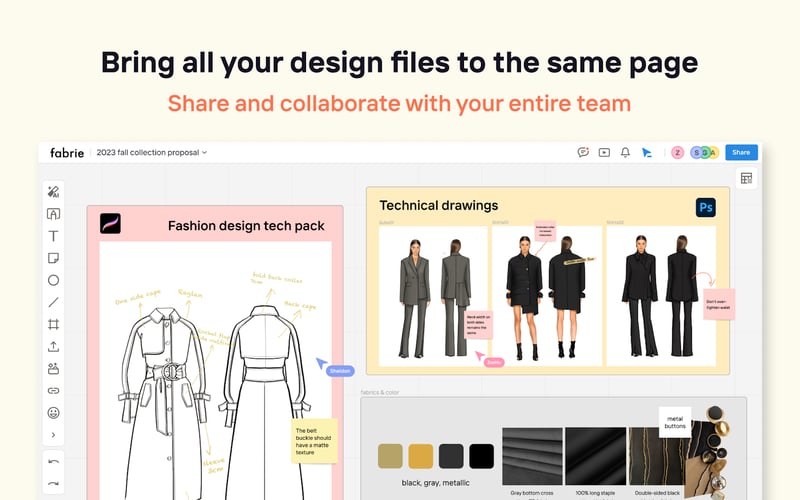Image resolution: width=800 pixels, height=500 pixels.
Task: Select the front trench coat sketch
Action: click(x=164, y=403)
